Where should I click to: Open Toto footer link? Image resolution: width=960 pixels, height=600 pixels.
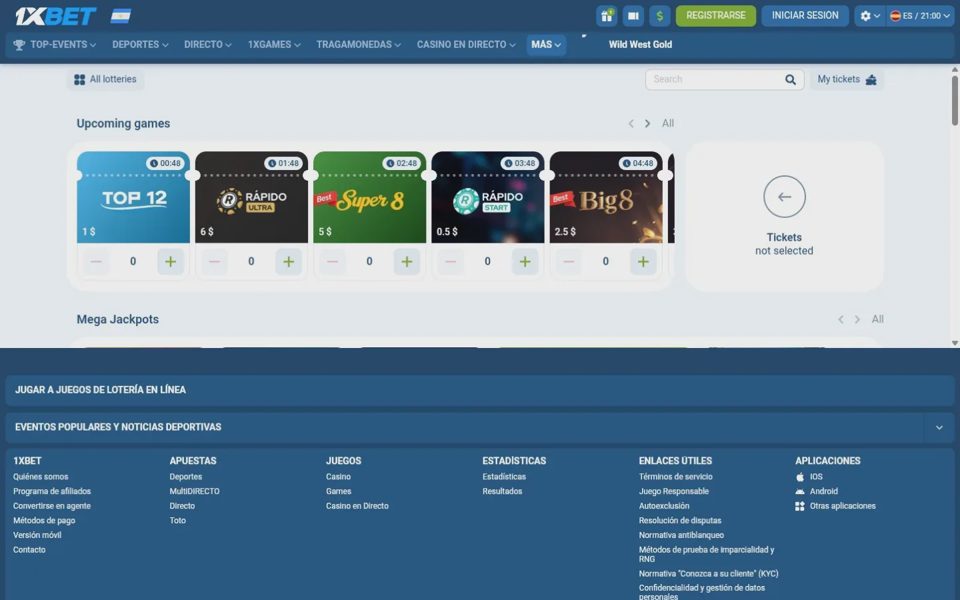click(178, 521)
